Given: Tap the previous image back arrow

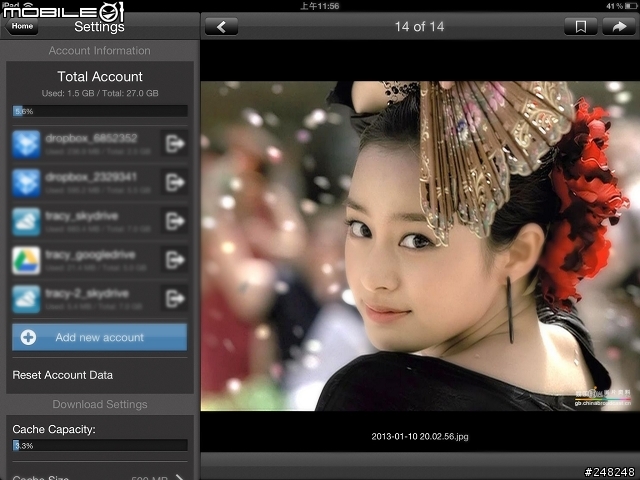Looking at the screenshot, I should 221,27.
